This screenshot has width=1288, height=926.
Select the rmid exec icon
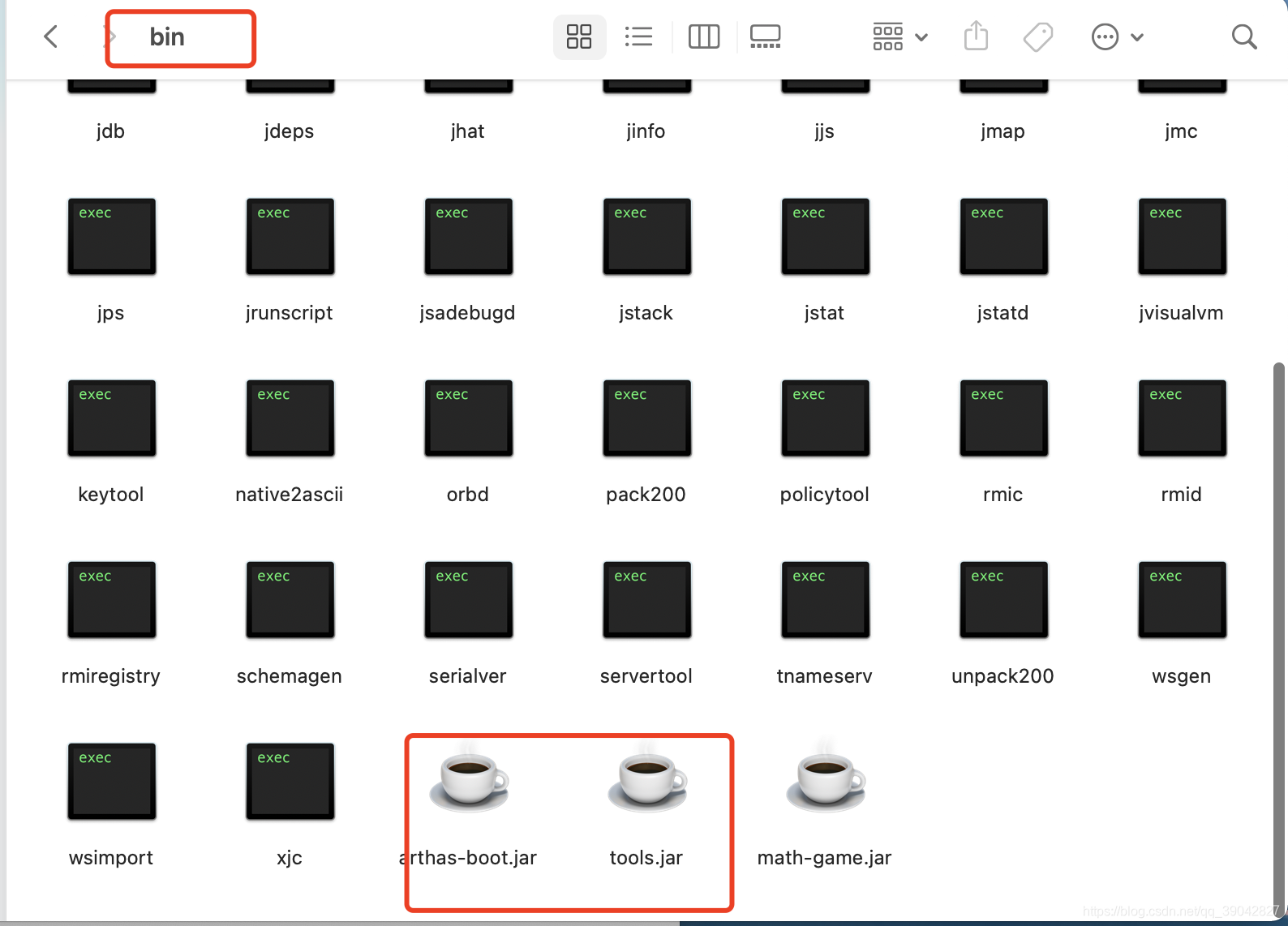coord(1183,418)
